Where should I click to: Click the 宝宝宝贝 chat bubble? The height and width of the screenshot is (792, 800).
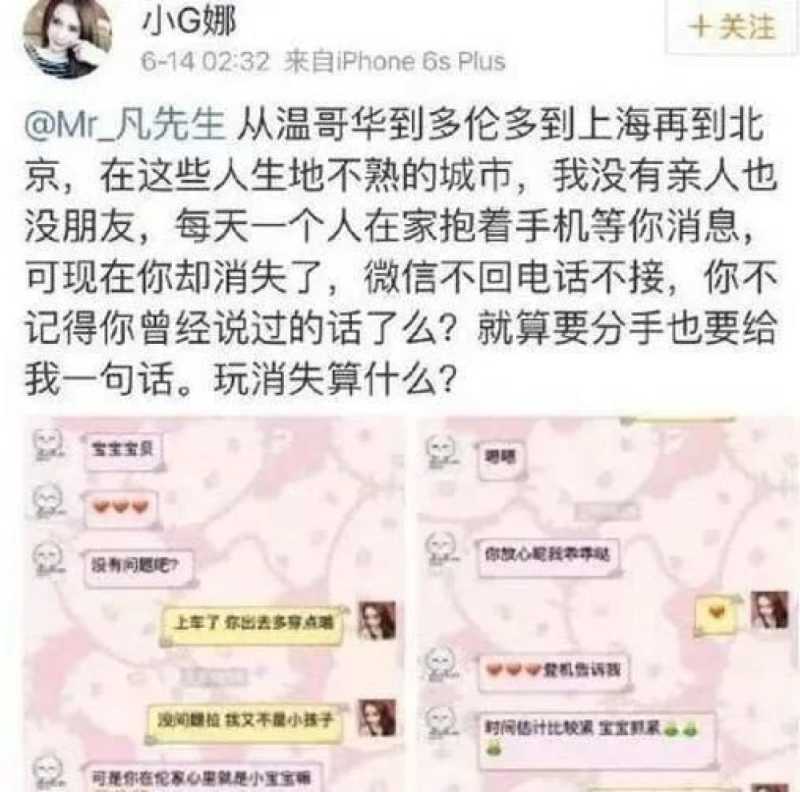pyautogui.click(x=122, y=450)
